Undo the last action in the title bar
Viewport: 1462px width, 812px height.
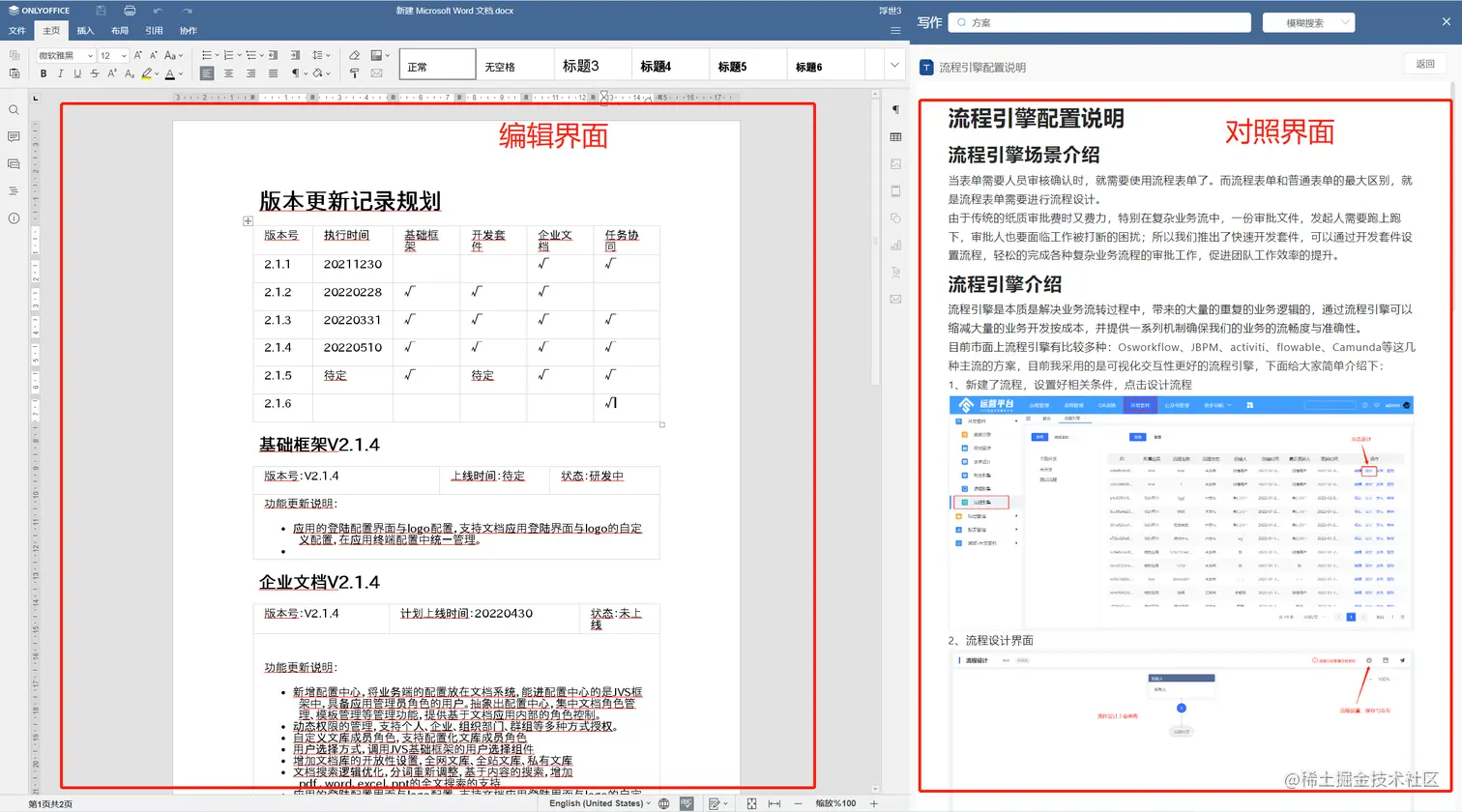click(157, 11)
